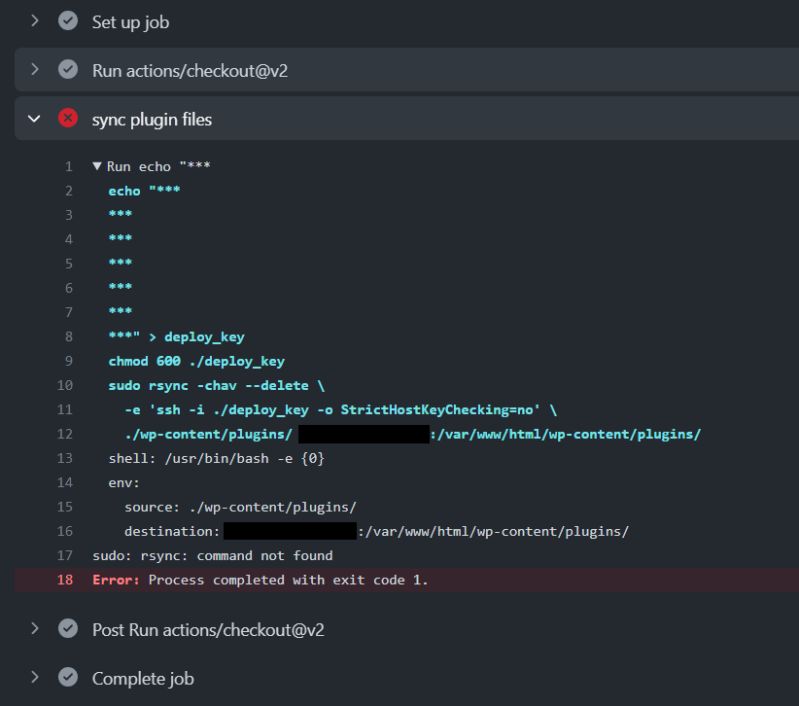Click the 'destination:' log line label
799x706 pixels.
tap(172, 532)
